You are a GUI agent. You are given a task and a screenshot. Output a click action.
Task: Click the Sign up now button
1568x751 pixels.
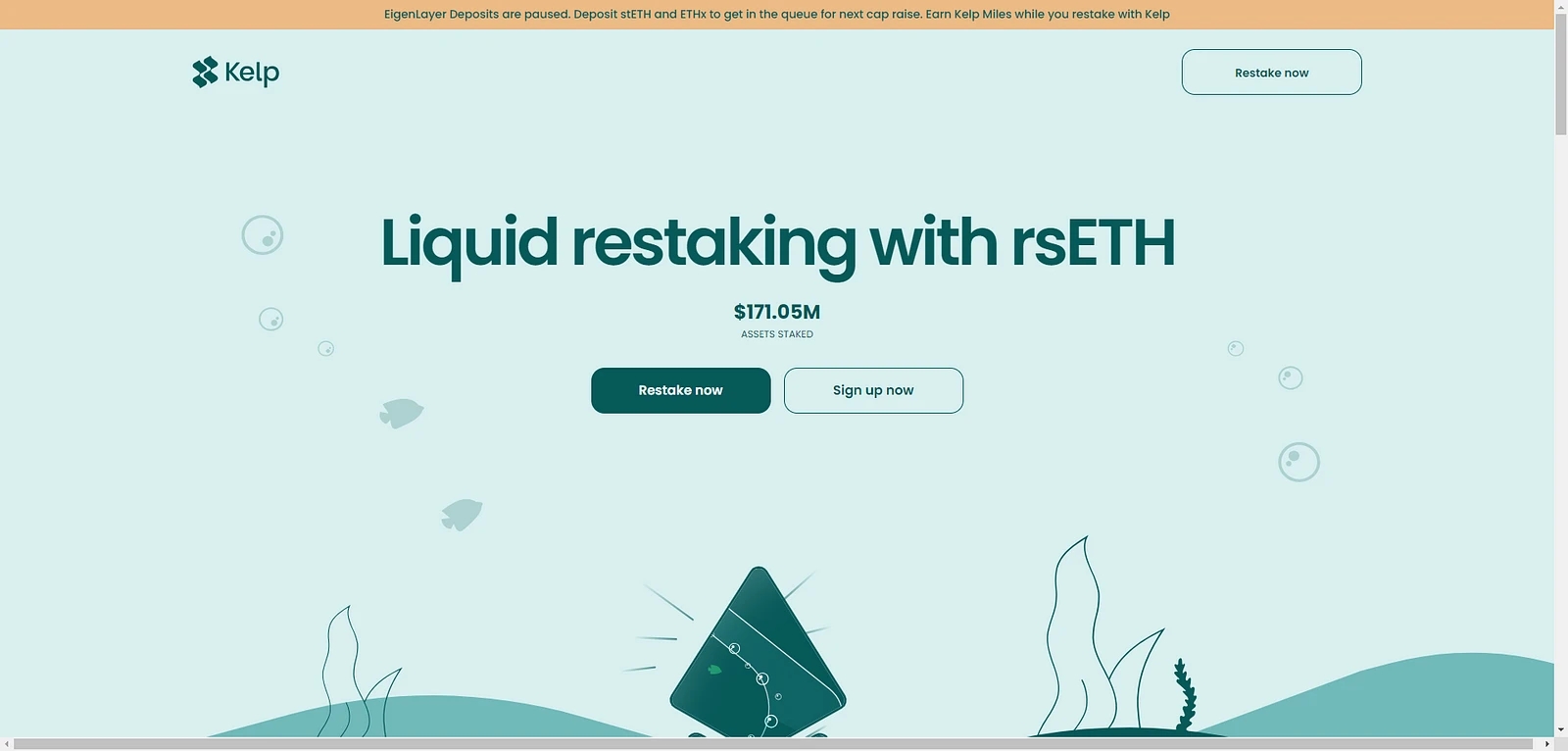tap(873, 390)
